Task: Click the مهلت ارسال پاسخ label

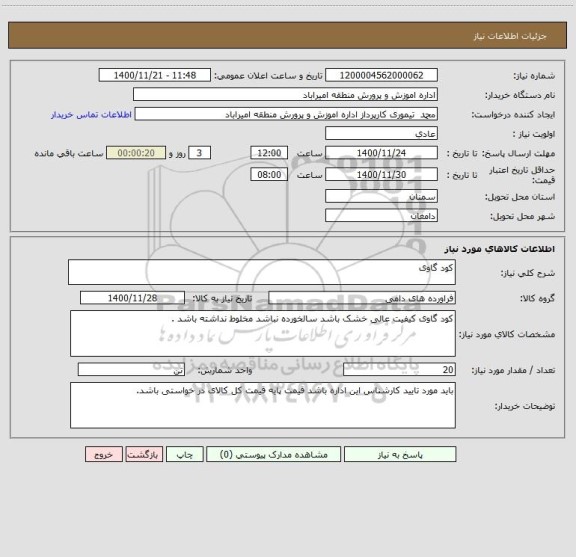Action: tap(518, 153)
